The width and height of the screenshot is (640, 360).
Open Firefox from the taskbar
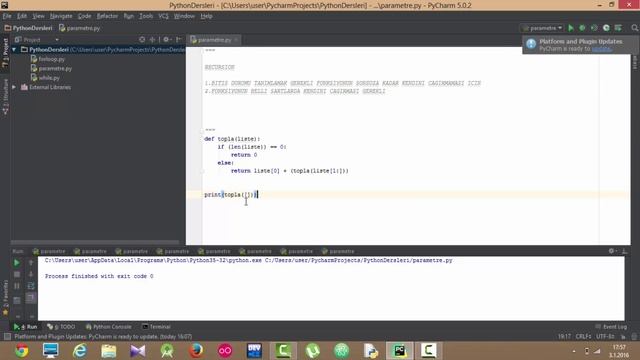coord(196,351)
